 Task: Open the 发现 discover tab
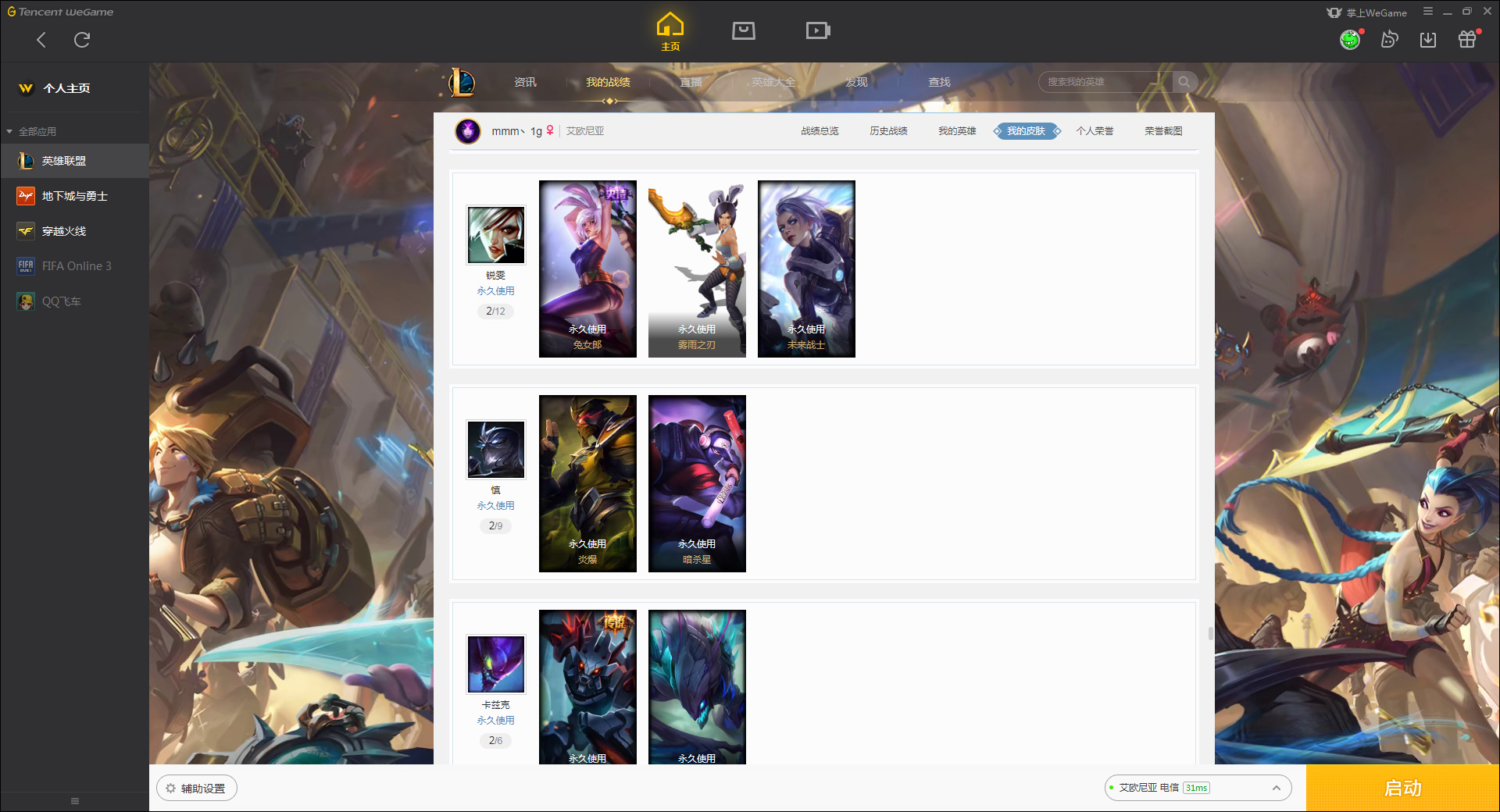pyautogui.click(x=856, y=82)
